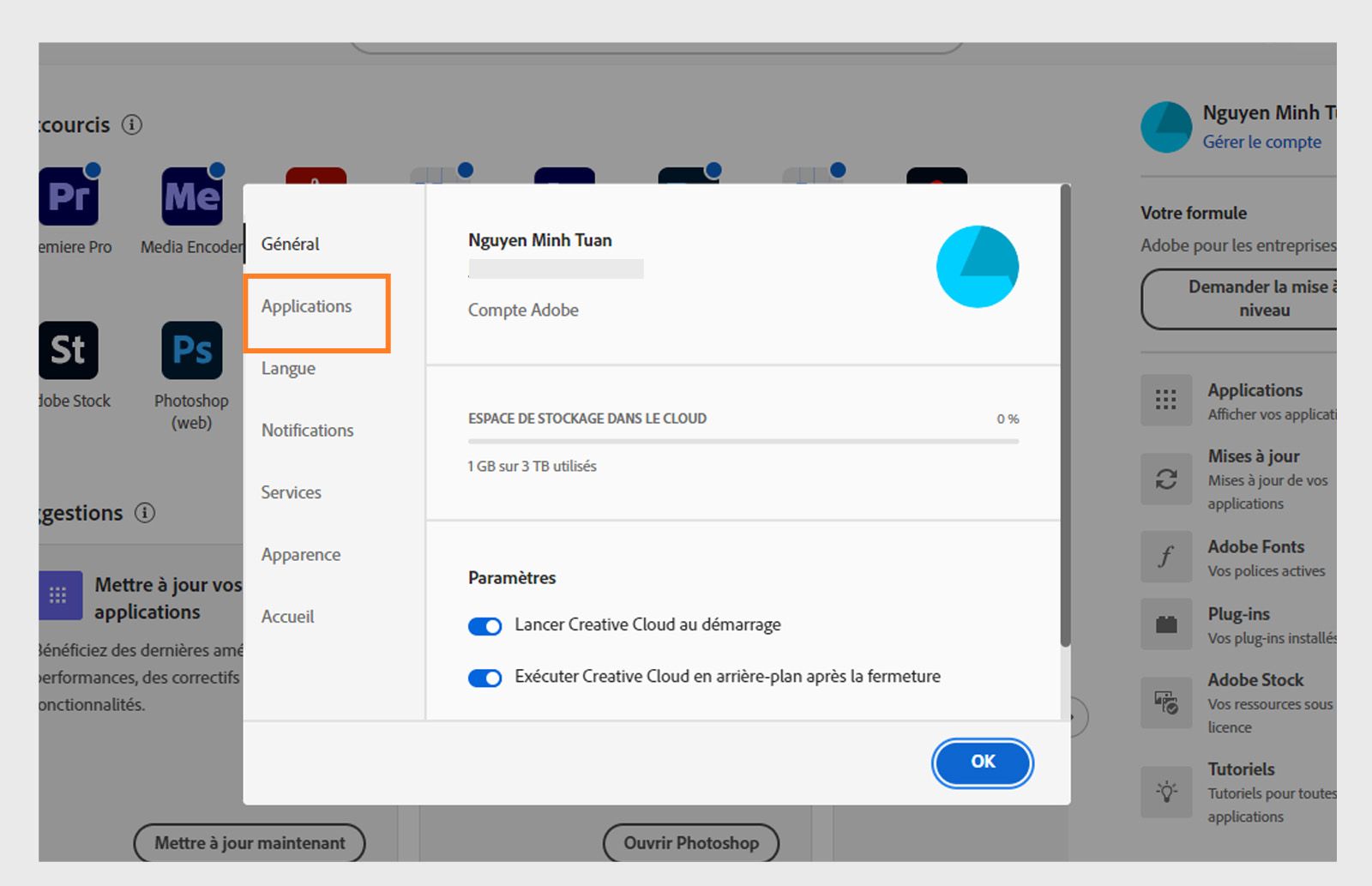This screenshot has height=886, width=1372.
Task: Select the Applications grid icon in right sidebar
Action: (1165, 400)
